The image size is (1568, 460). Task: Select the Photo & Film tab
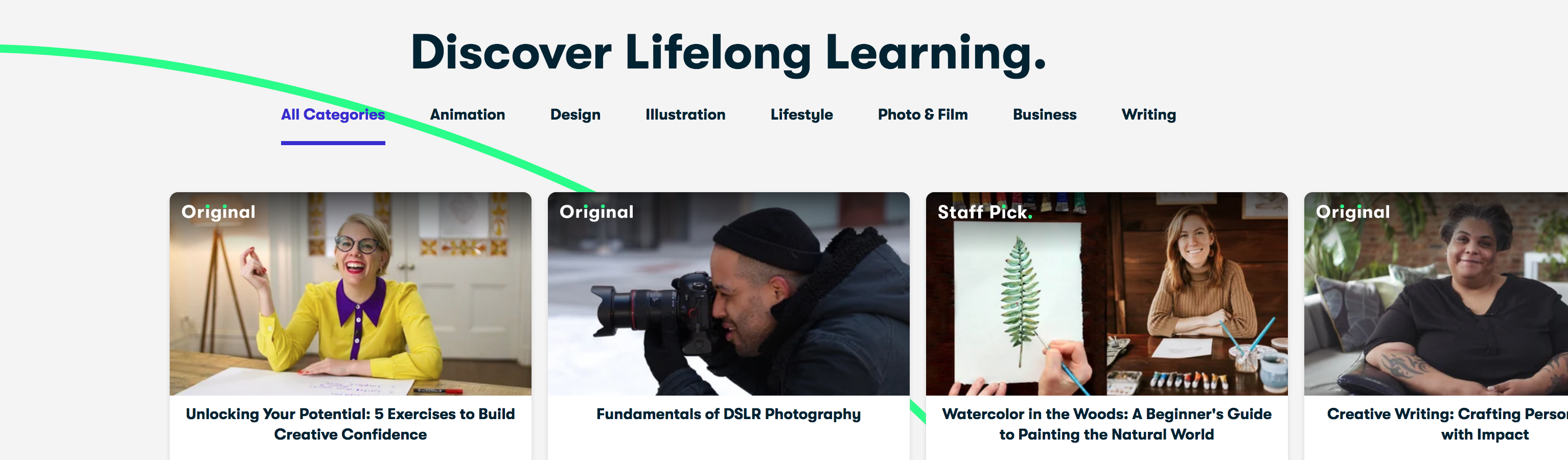tap(923, 114)
